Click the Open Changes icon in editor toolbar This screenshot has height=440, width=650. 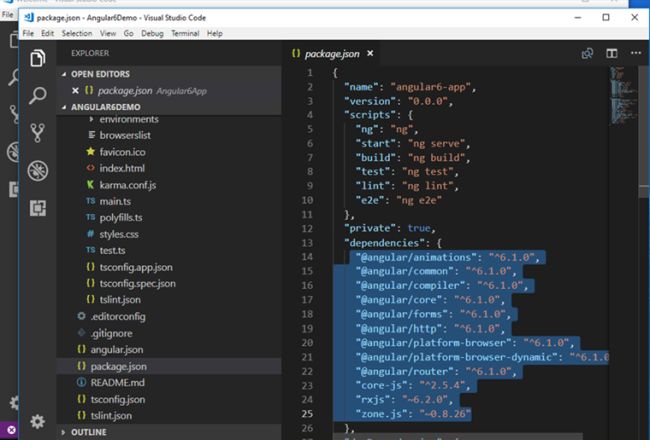point(587,53)
